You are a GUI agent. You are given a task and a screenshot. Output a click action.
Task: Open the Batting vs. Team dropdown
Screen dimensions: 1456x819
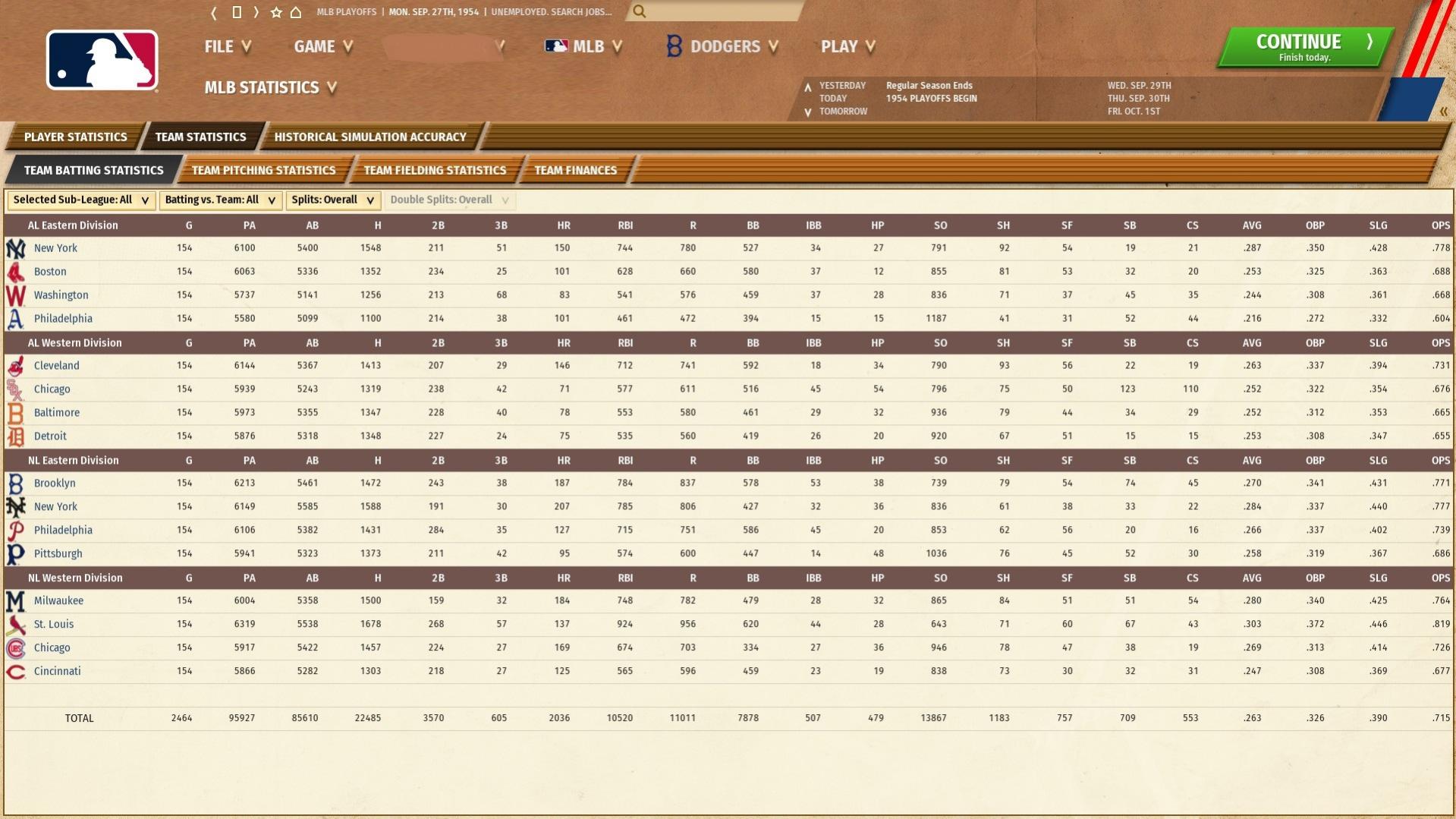pos(220,200)
